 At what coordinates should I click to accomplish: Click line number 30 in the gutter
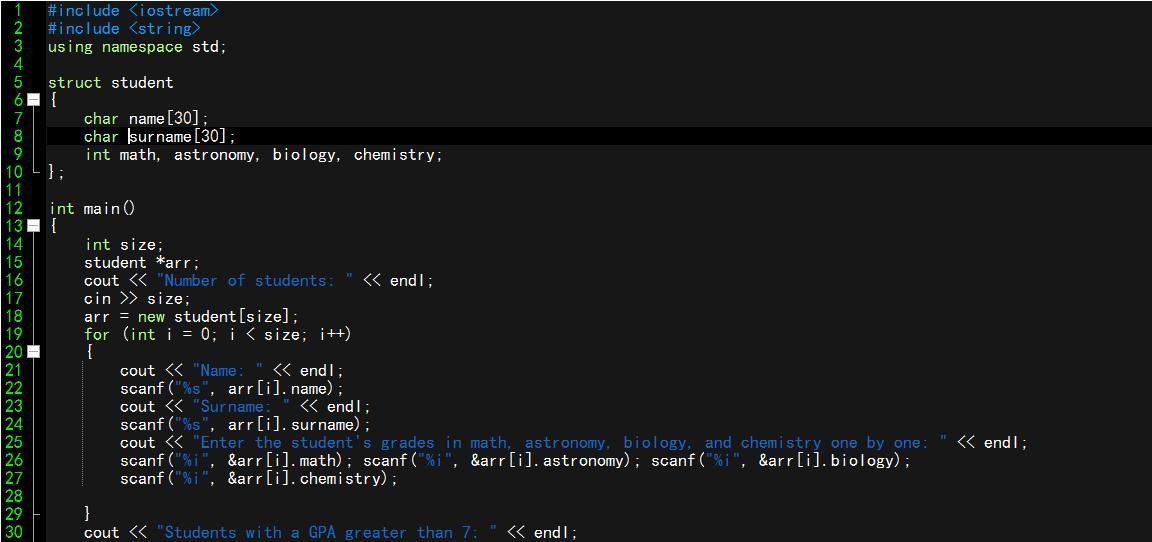pos(13,532)
